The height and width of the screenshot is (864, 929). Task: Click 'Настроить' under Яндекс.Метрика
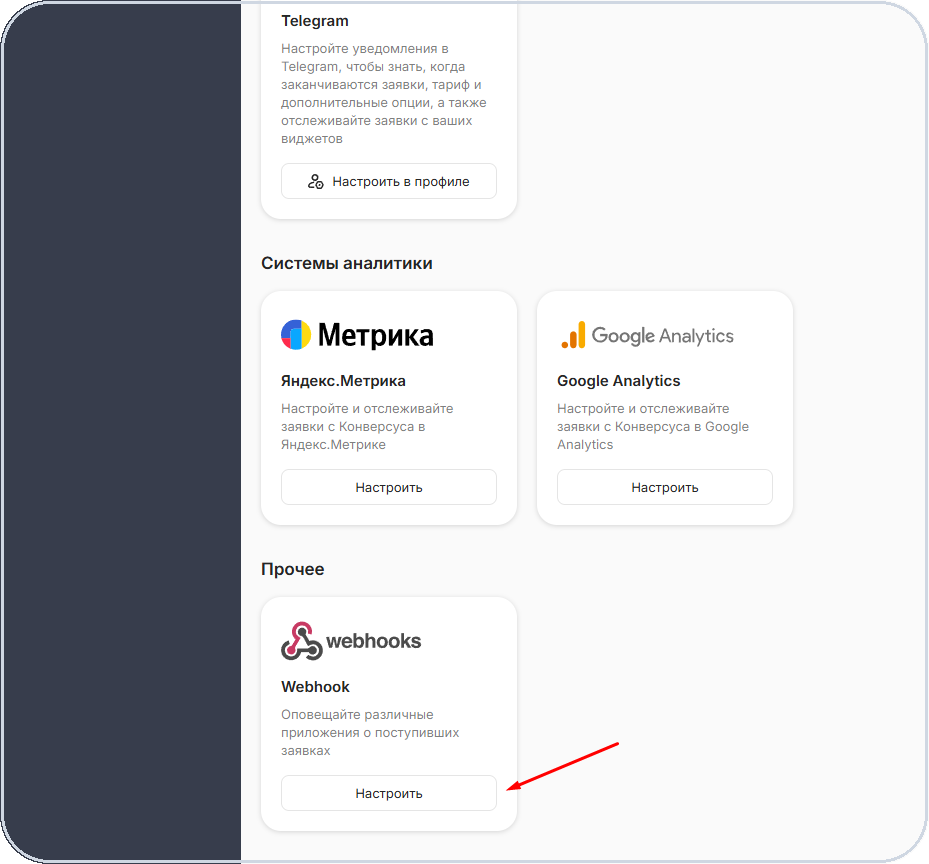[389, 487]
